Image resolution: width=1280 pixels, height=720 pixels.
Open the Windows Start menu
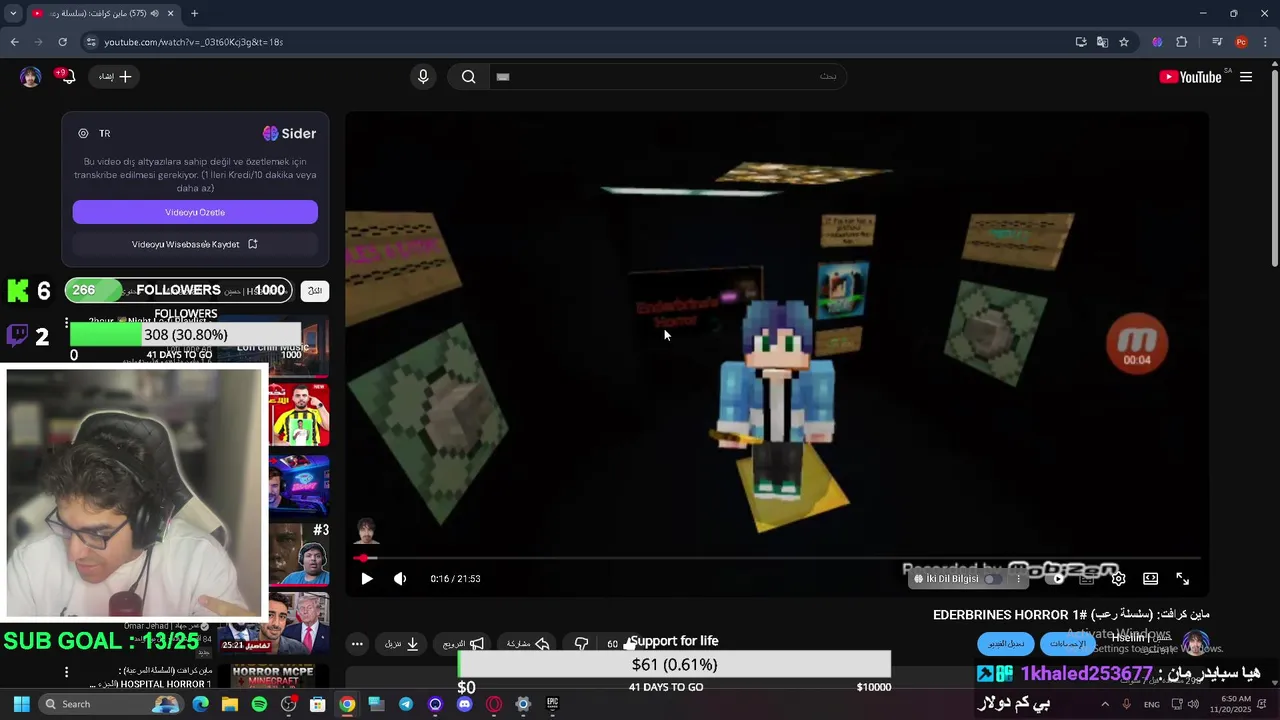point(21,704)
